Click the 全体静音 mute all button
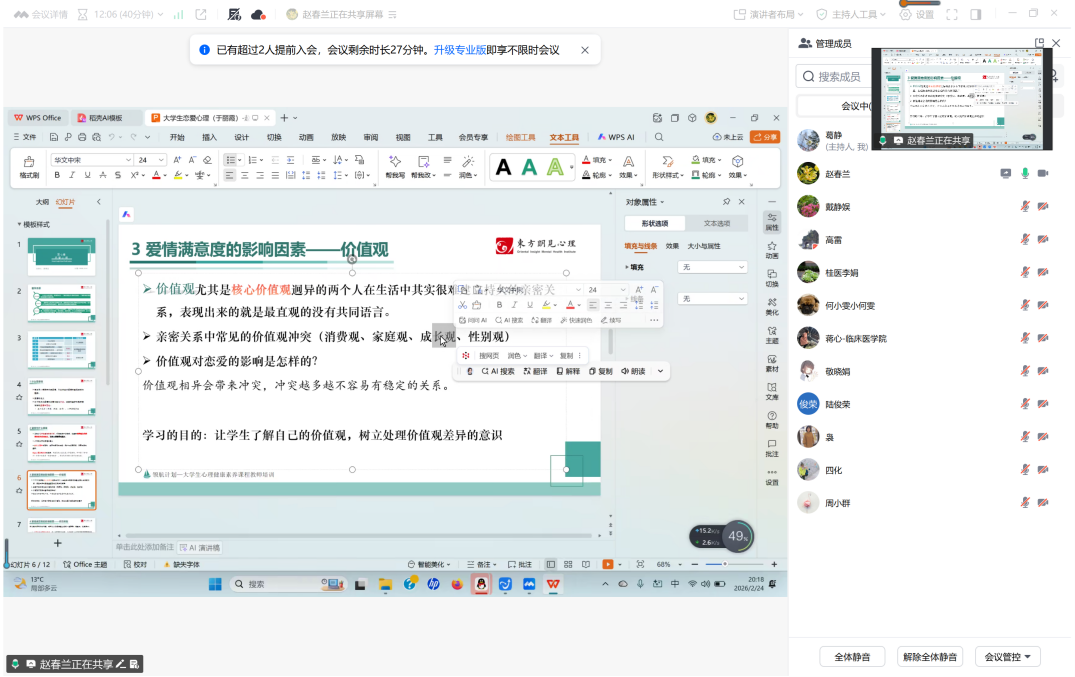 pyautogui.click(x=852, y=657)
